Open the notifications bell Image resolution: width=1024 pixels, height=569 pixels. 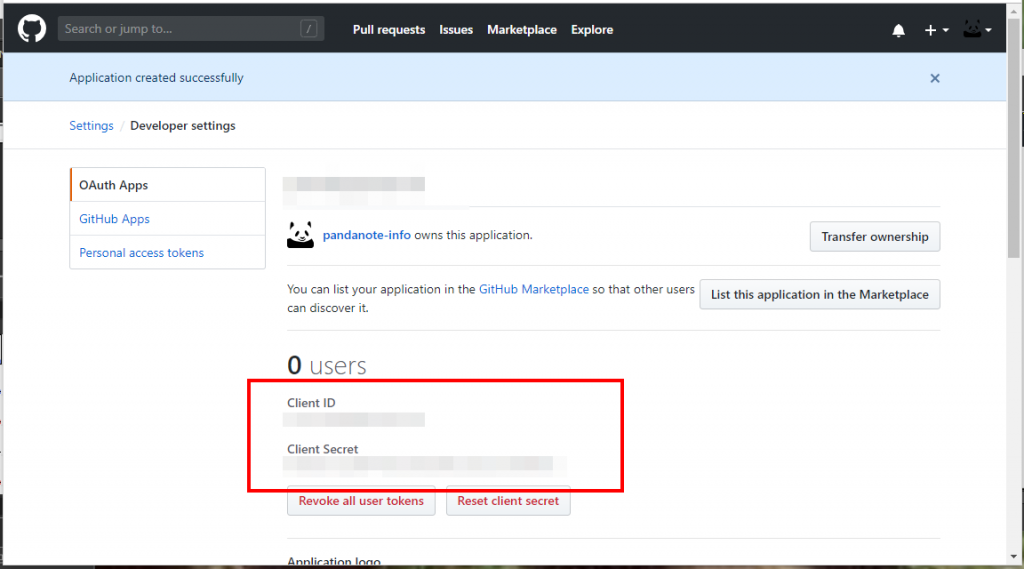click(899, 30)
